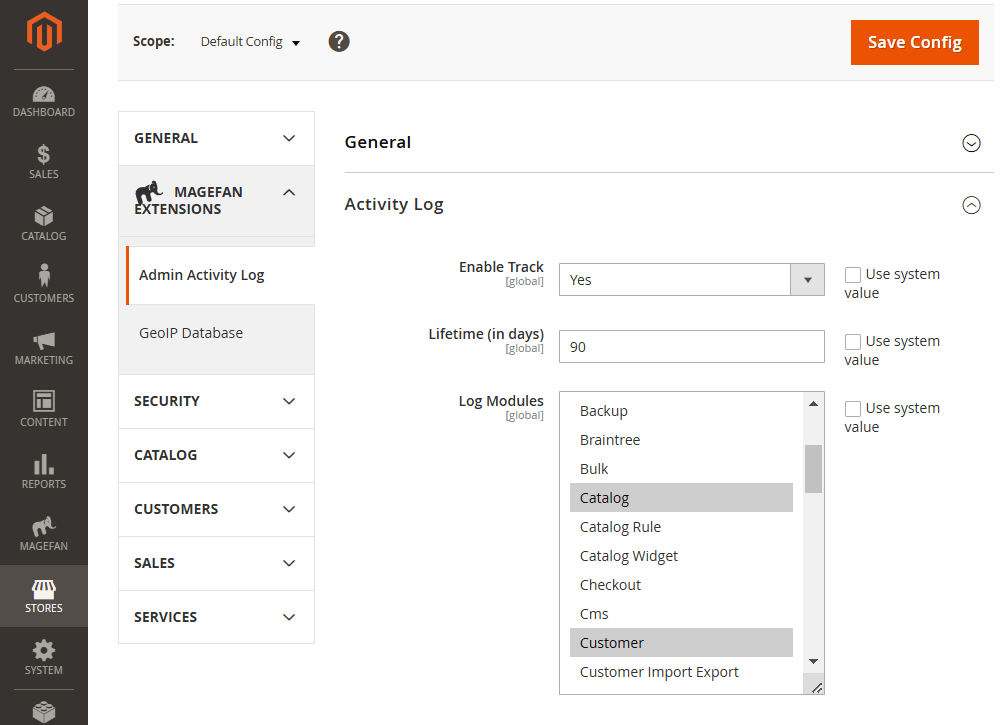This screenshot has width=1000, height=725.
Task: Open the Scope Default Config dropdown
Action: (250, 42)
